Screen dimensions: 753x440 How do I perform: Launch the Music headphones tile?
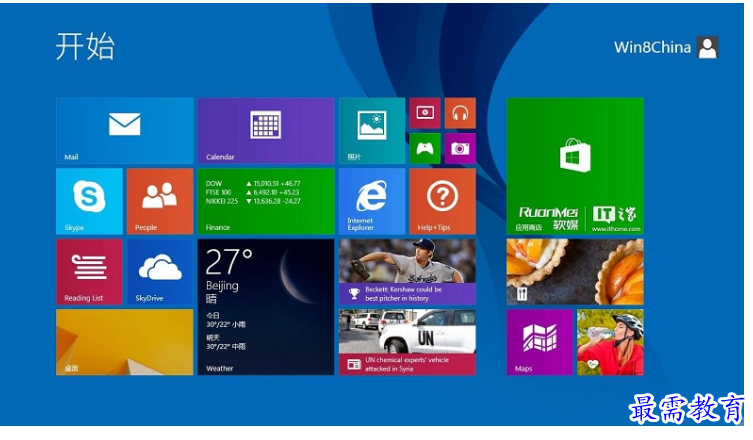click(x=460, y=113)
